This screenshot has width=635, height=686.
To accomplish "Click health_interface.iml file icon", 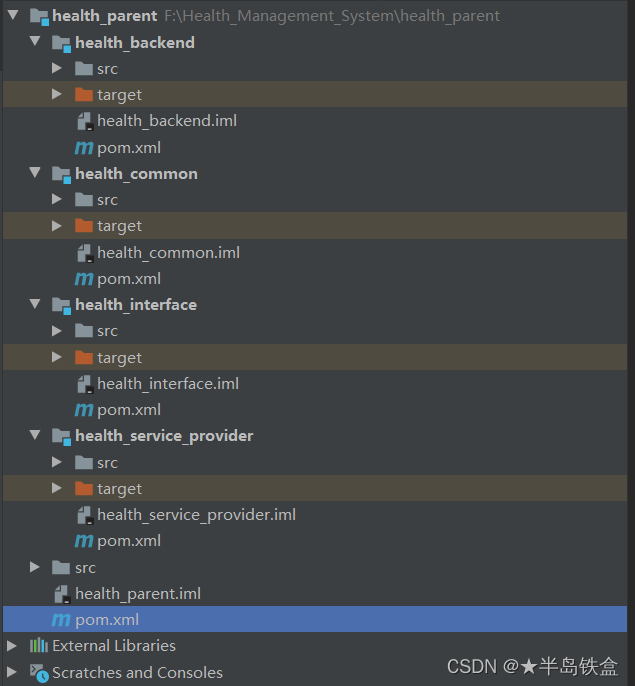I will [84, 384].
